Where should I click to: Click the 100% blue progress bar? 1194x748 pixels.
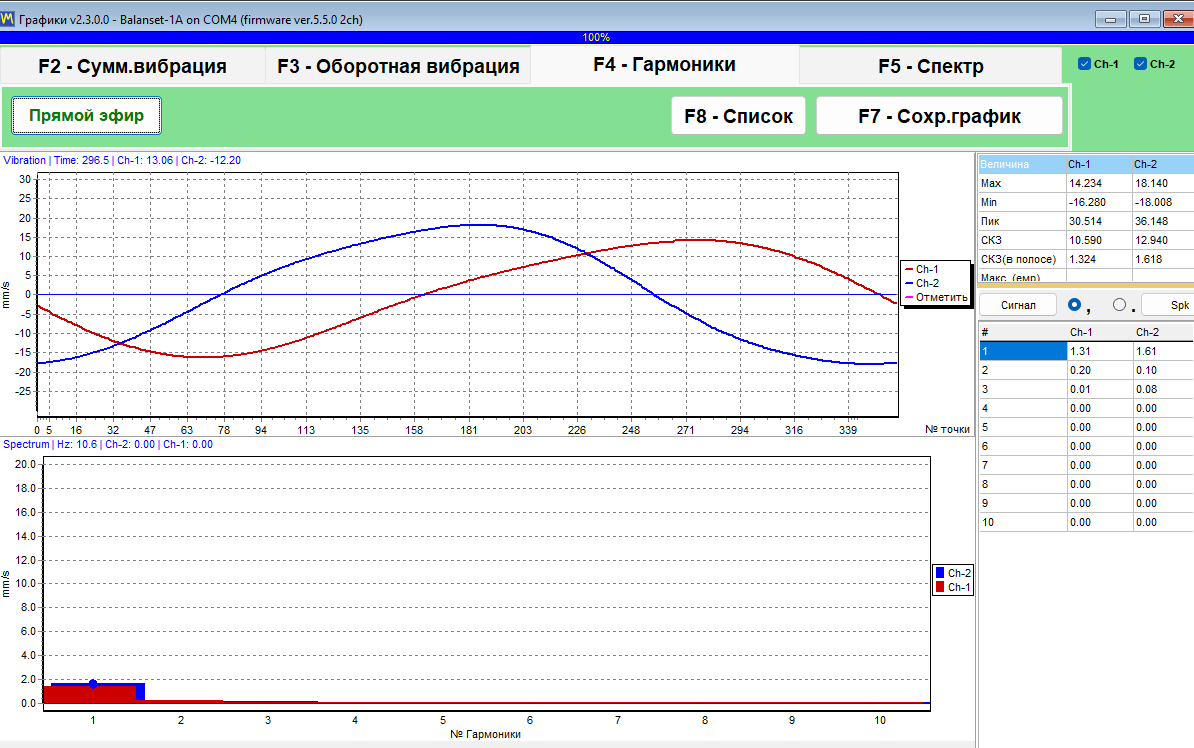click(597, 37)
